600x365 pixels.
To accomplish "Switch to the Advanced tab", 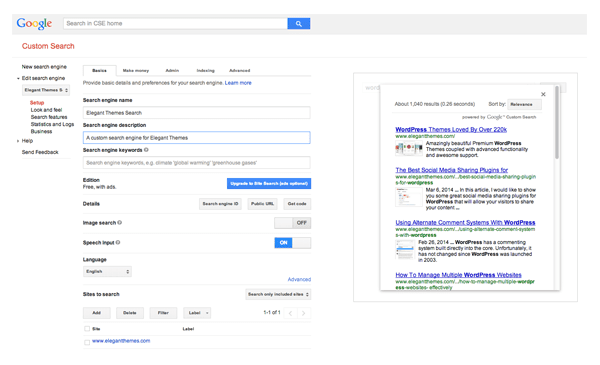I will coord(240,70).
